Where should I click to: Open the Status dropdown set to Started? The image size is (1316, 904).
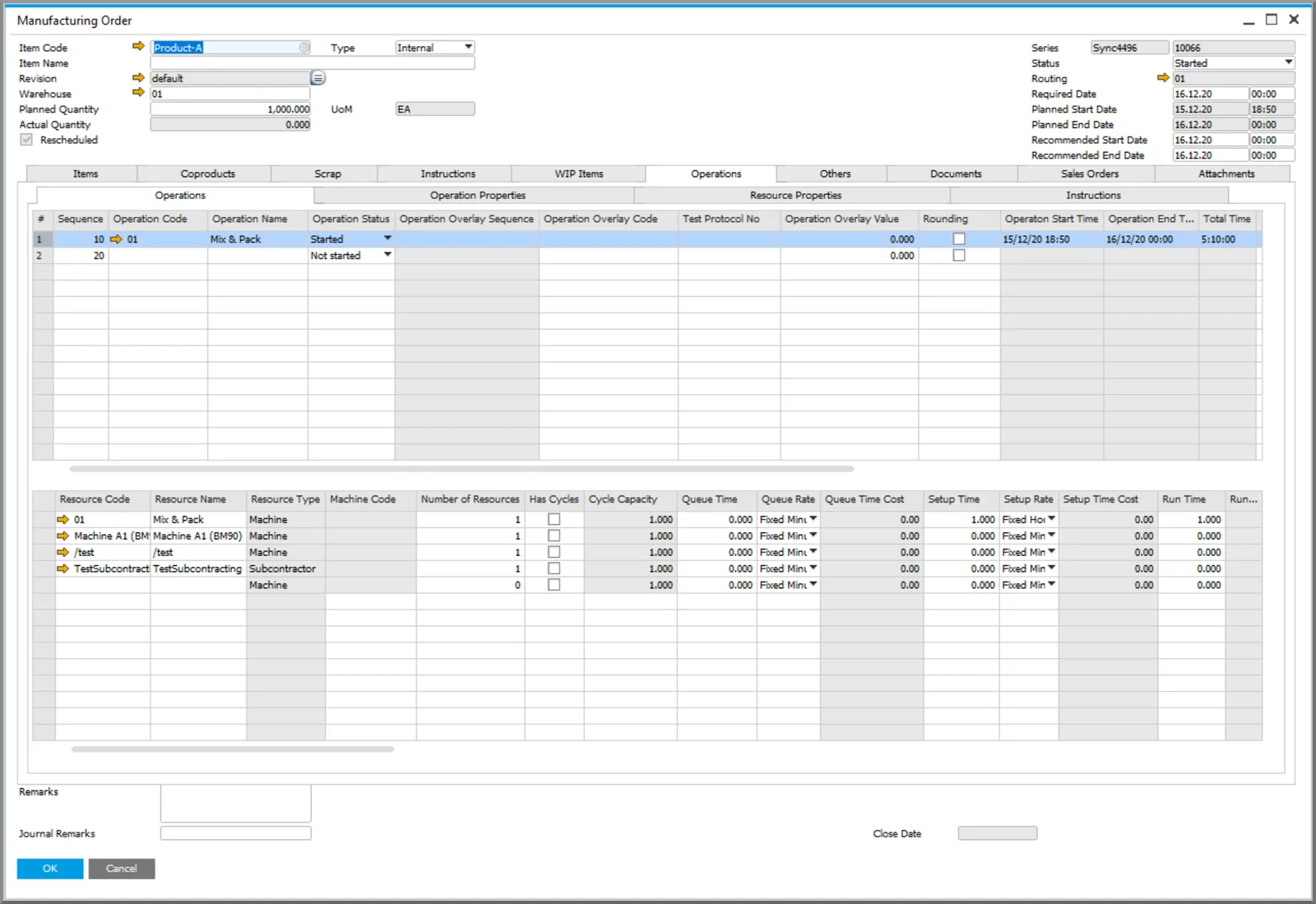(1288, 63)
